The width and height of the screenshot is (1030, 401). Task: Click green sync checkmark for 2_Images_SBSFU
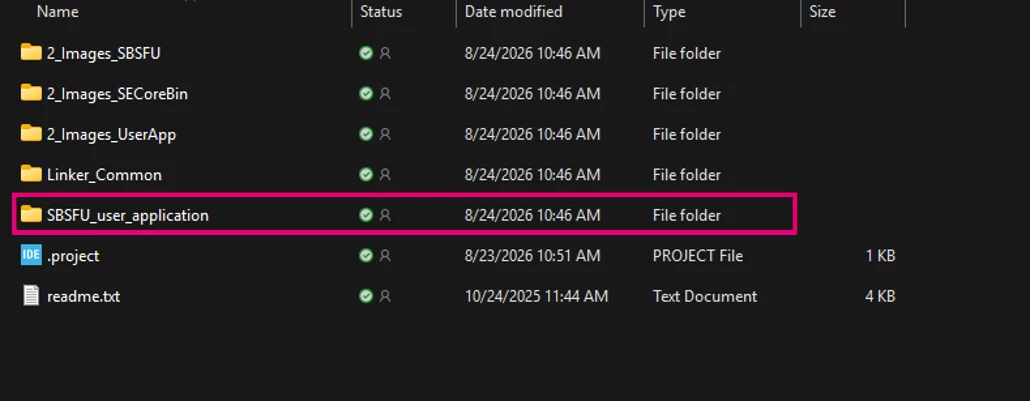click(x=366, y=53)
